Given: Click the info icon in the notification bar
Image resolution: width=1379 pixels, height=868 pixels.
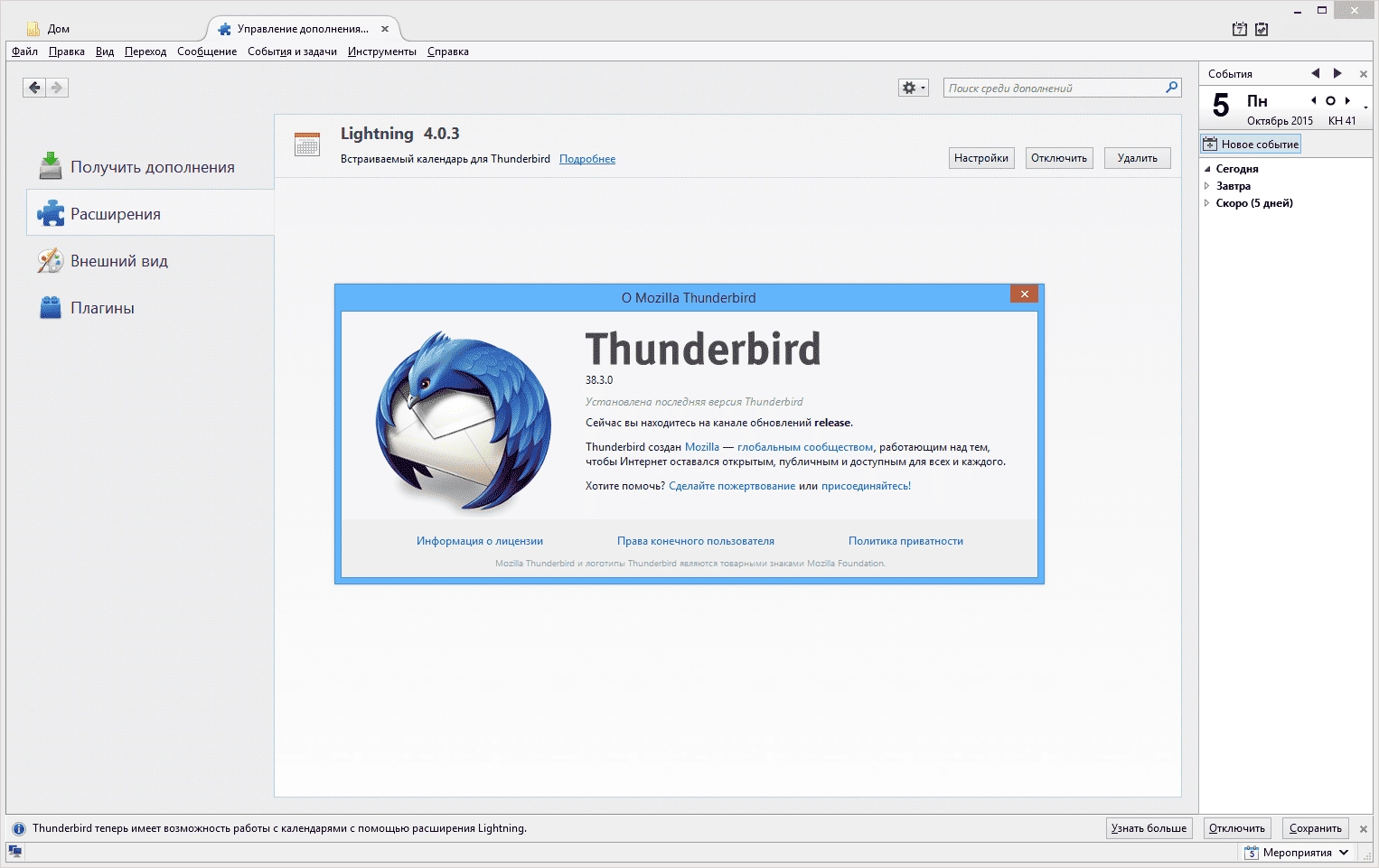Looking at the screenshot, I should coord(18,828).
